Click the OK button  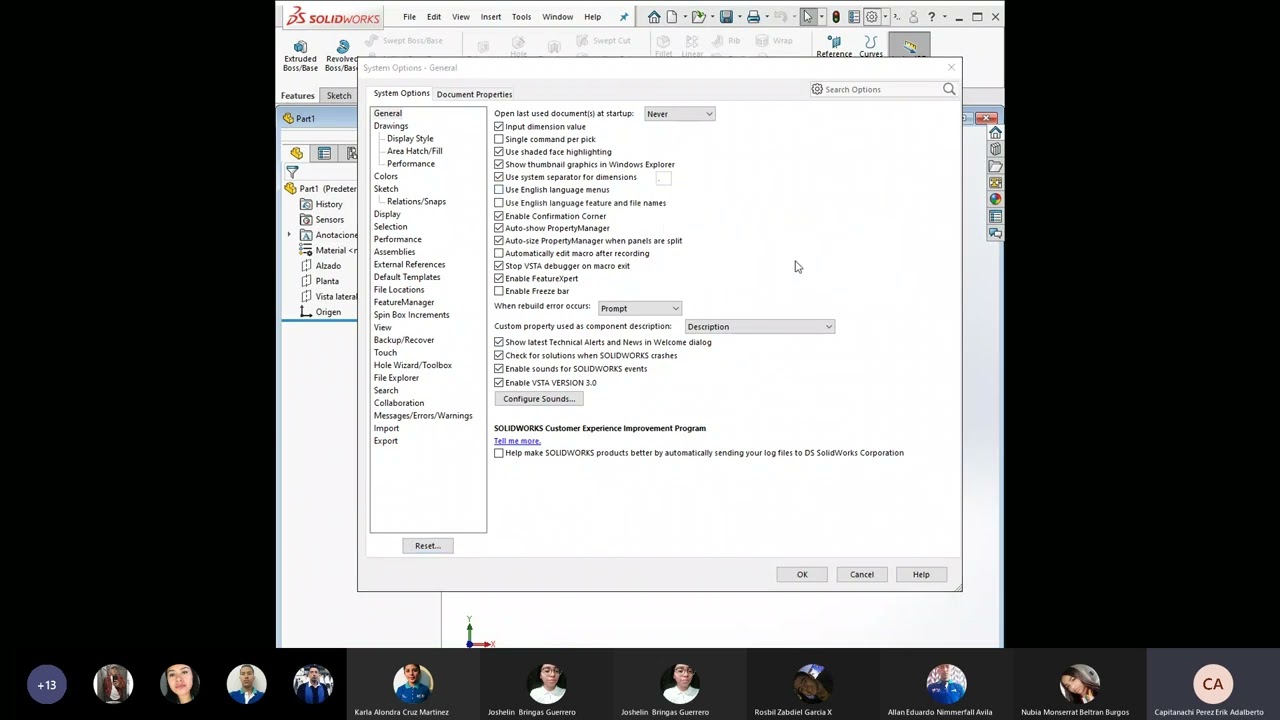[802, 575]
